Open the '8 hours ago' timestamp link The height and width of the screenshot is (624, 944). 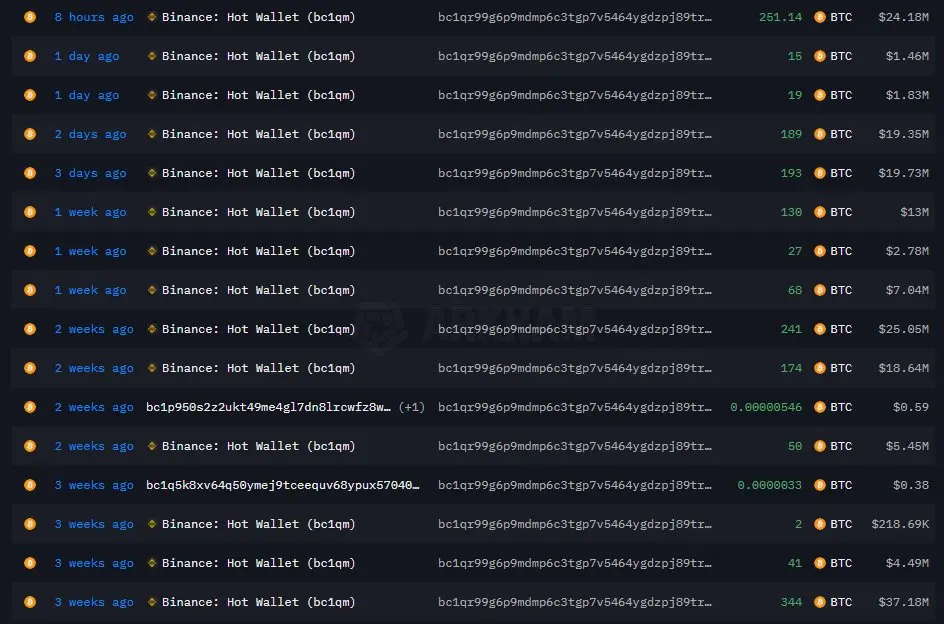point(94,17)
